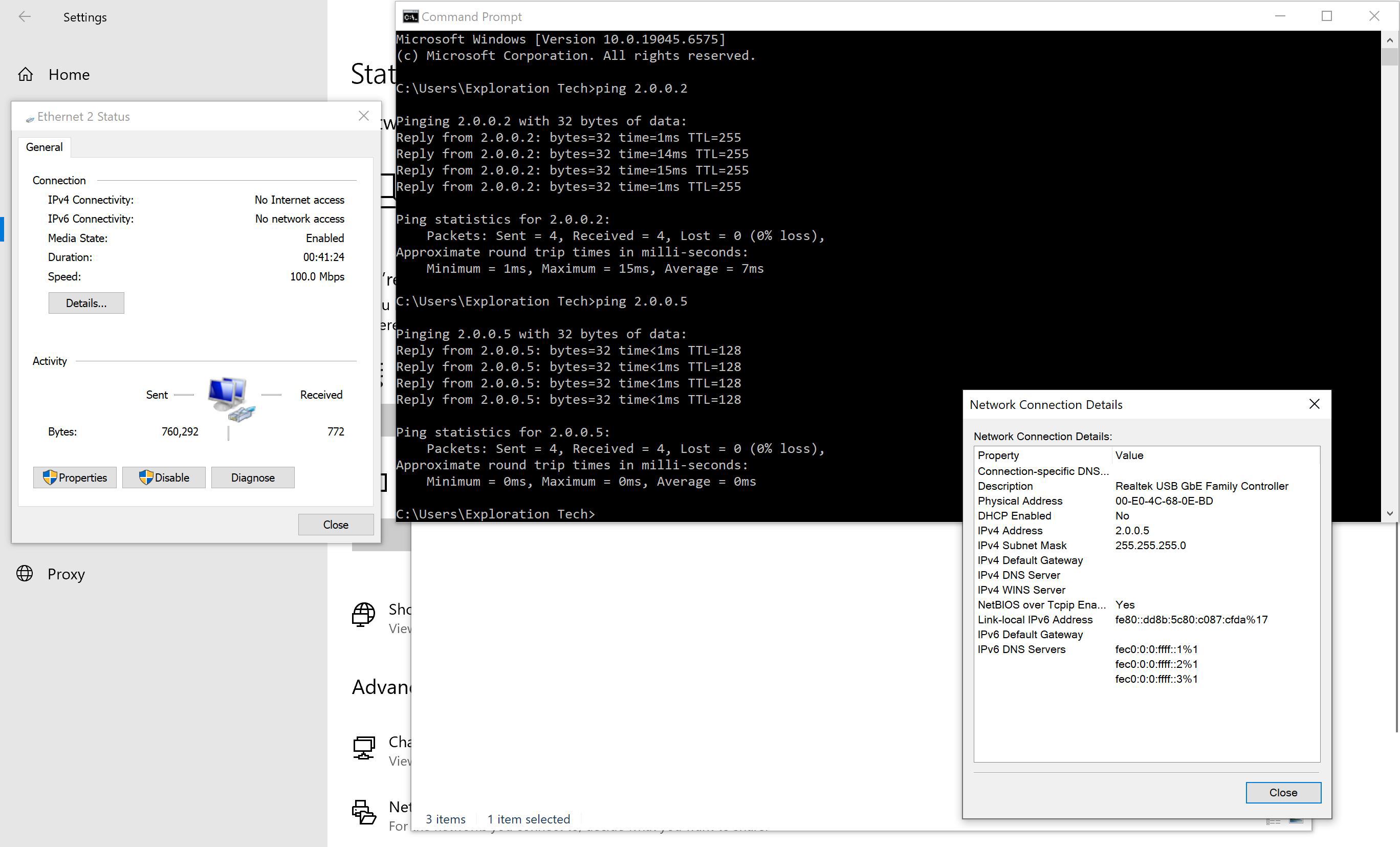1400x847 pixels.
Task: Click the Ethernet 2 Status title icon
Action: click(30, 118)
